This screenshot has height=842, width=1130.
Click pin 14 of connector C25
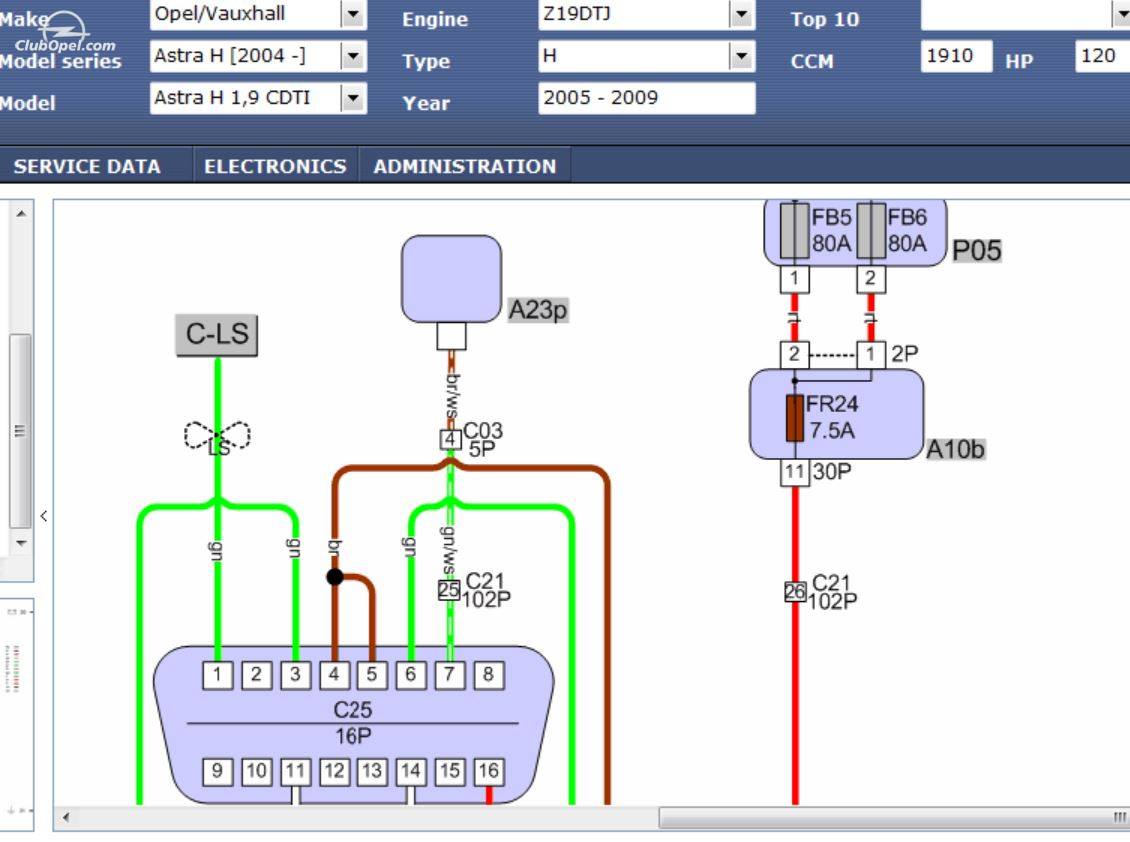coord(411,771)
